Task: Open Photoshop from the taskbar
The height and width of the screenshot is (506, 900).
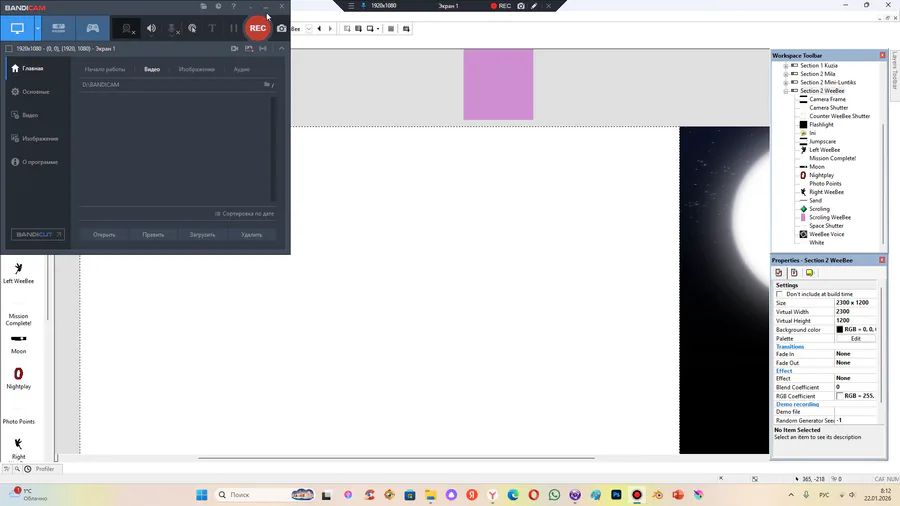Action: 616,495
